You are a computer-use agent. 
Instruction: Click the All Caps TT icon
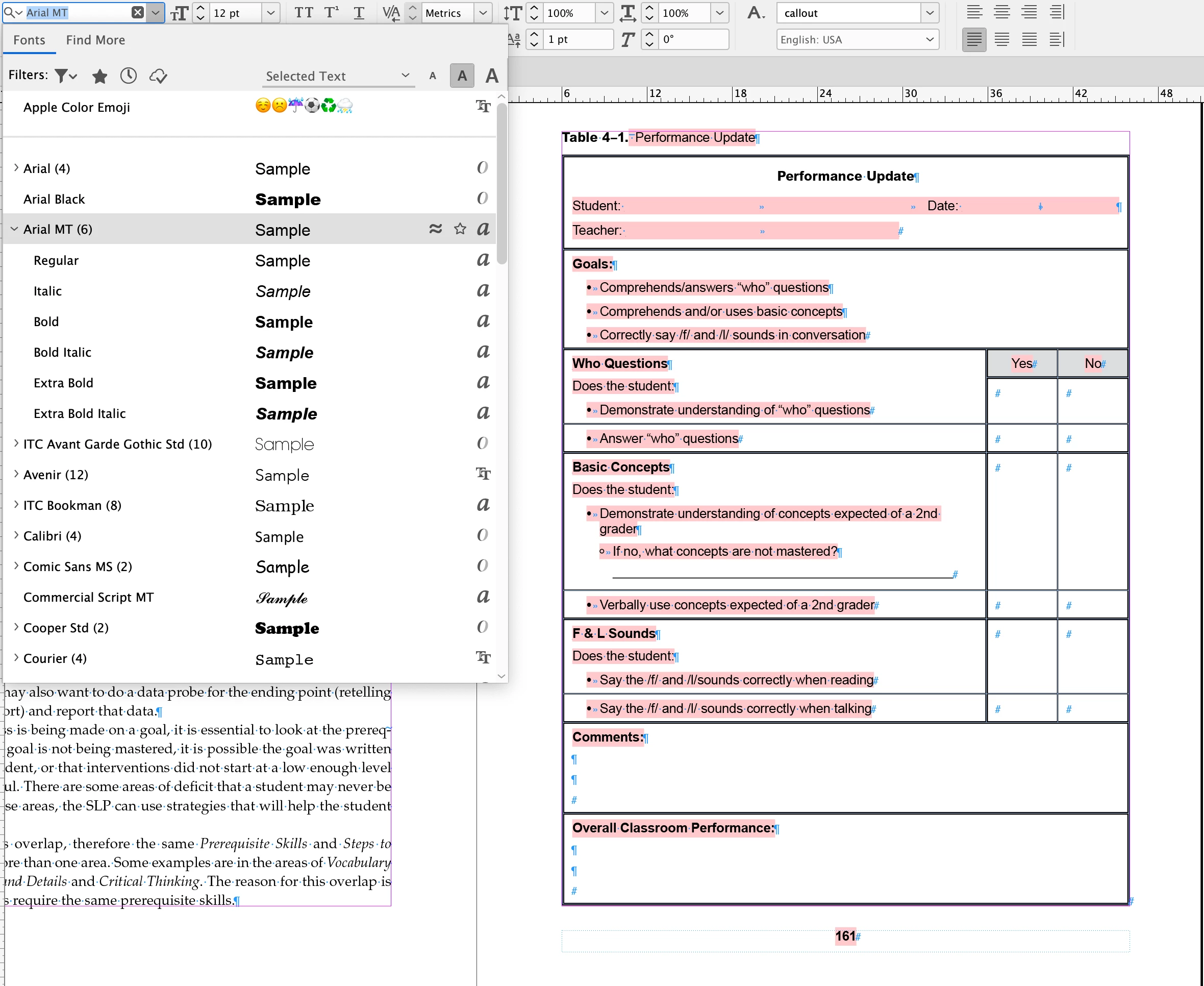tap(303, 12)
